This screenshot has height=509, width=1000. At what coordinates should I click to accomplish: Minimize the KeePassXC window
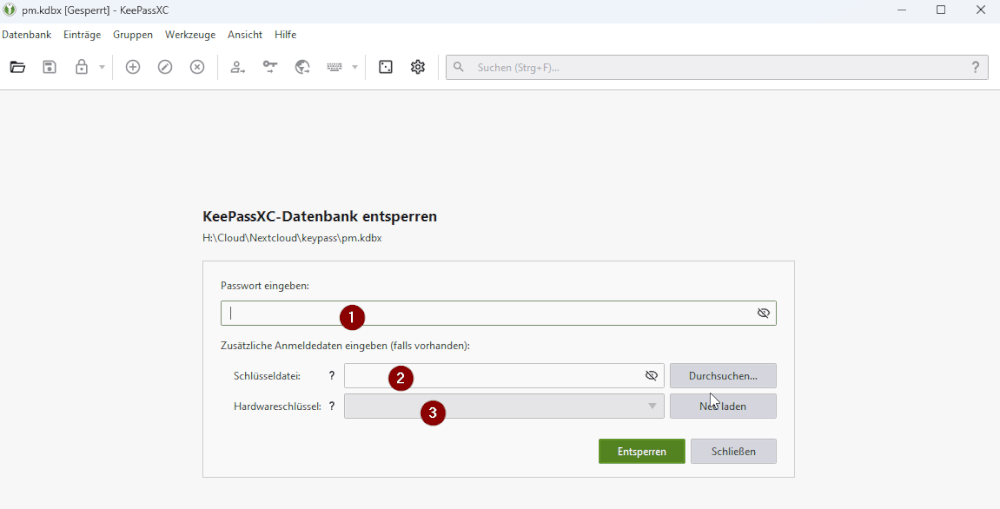point(901,10)
